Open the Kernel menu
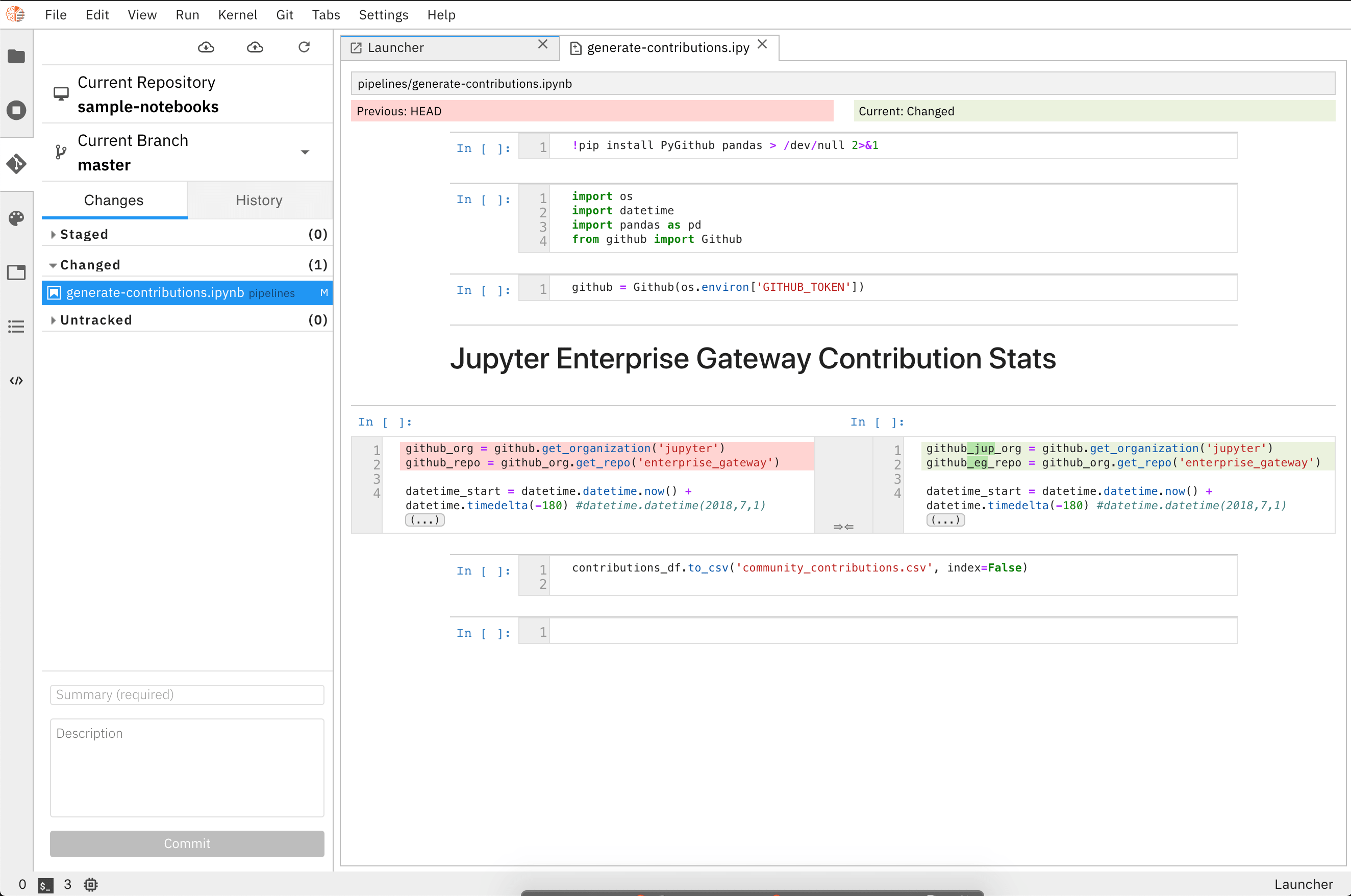 pos(237,15)
